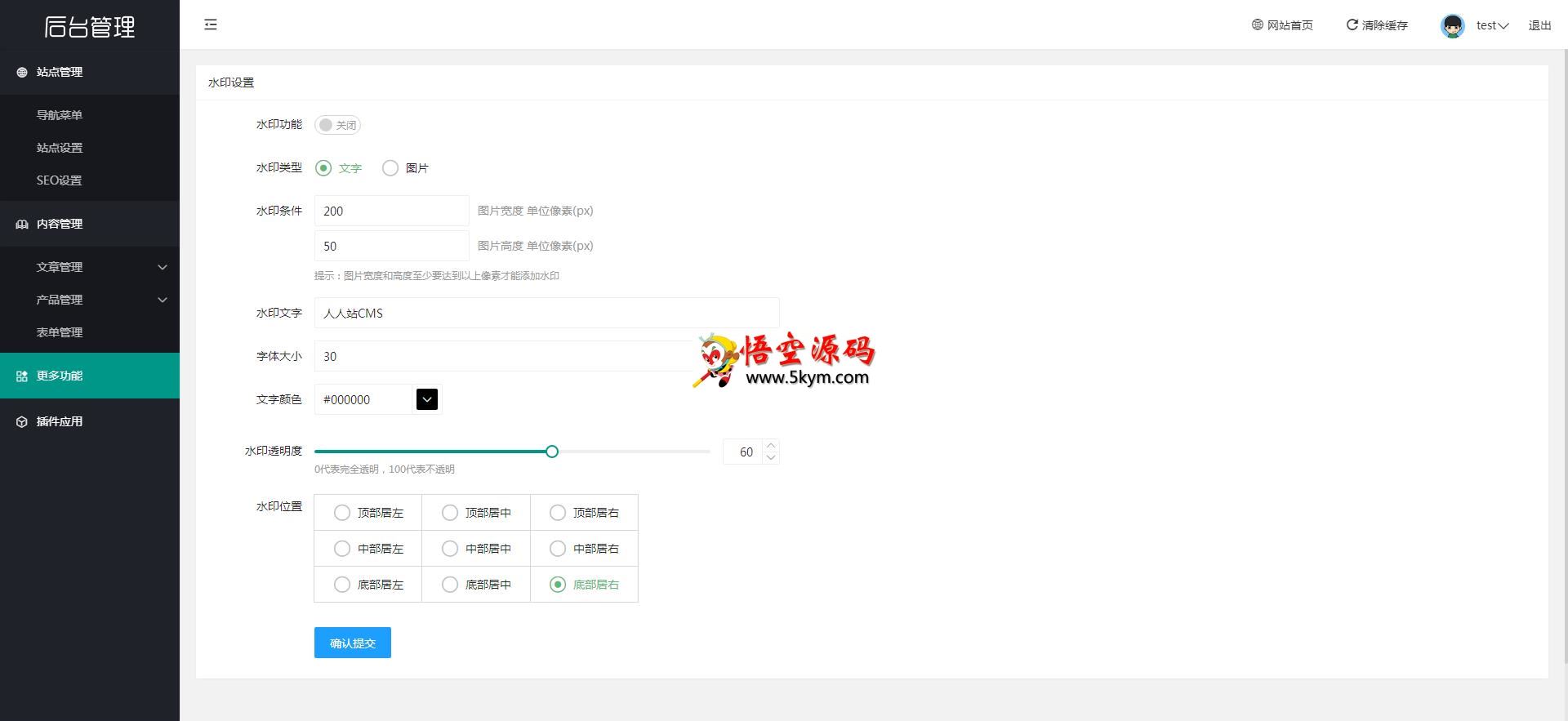This screenshot has width=1568, height=721.
Task: Open the text color picker dropdown
Action: click(427, 399)
